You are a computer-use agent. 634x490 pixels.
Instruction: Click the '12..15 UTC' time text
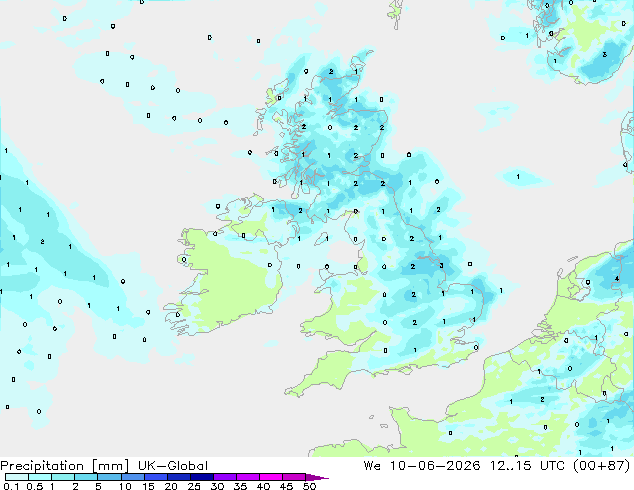528,466
